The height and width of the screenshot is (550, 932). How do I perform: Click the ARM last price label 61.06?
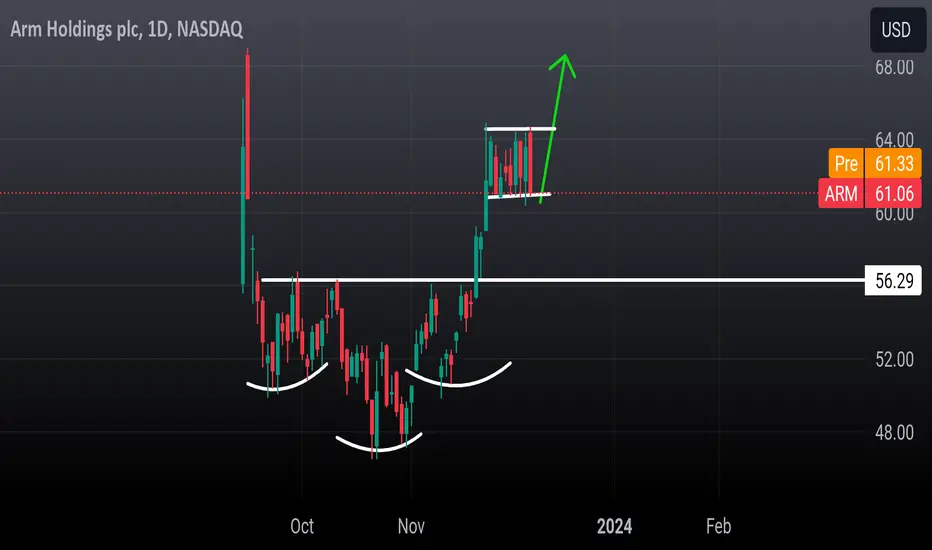[x=870, y=193]
